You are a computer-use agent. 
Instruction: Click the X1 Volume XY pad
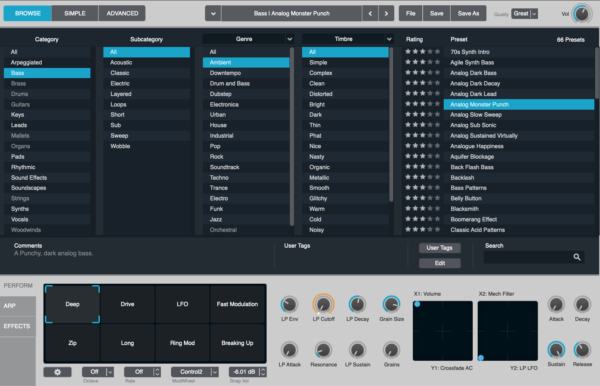tap(443, 331)
